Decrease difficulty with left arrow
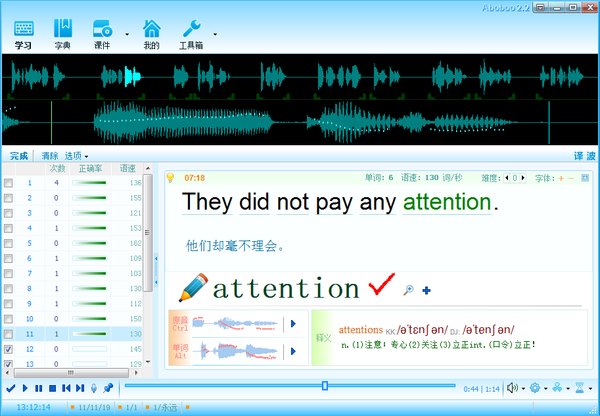 [507, 178]
